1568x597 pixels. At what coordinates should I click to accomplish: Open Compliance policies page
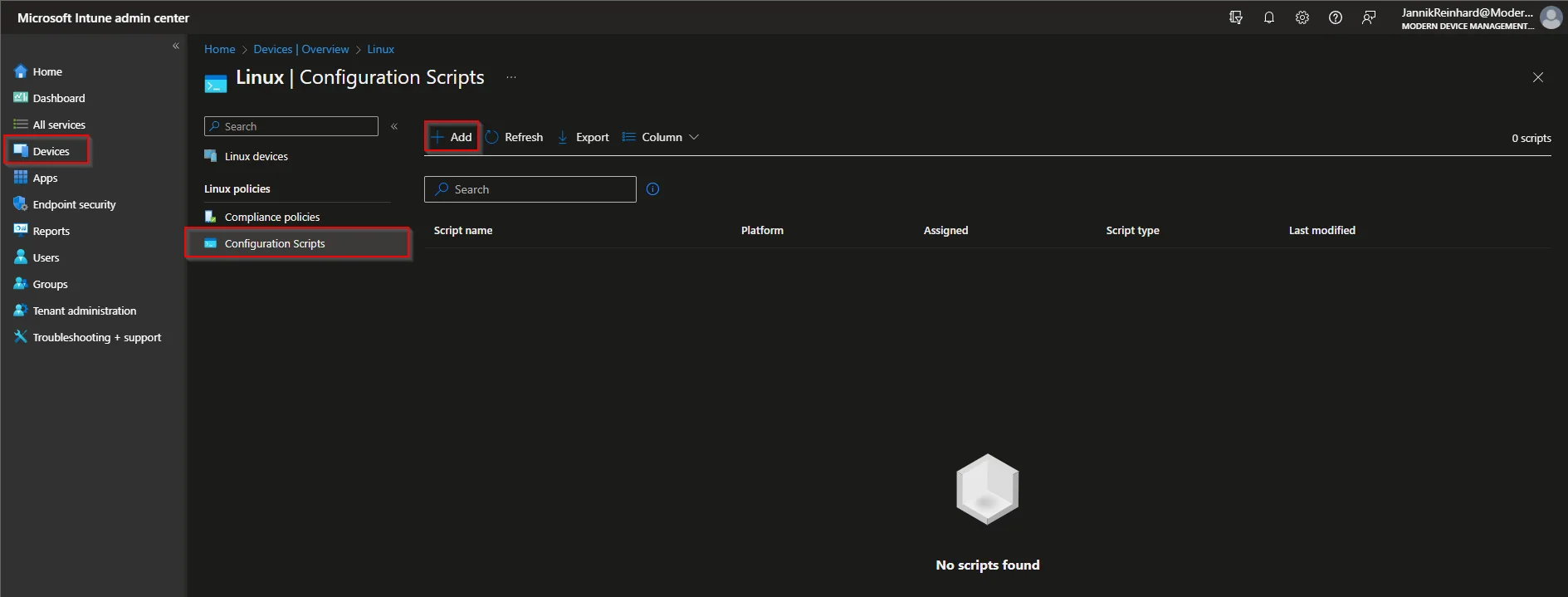coord(271,217)
